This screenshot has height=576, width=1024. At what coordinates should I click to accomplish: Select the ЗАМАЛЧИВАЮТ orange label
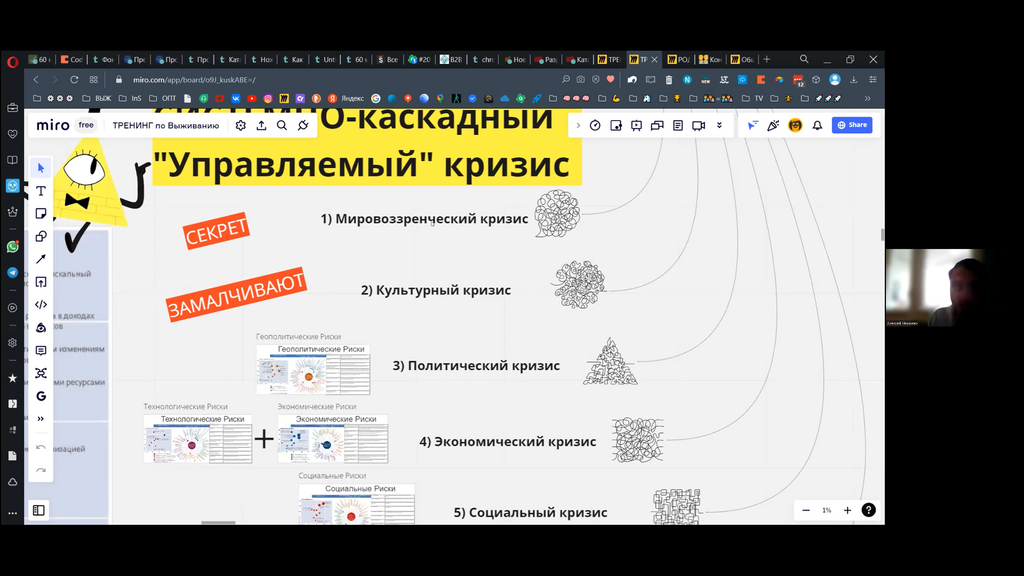(236, 295)
